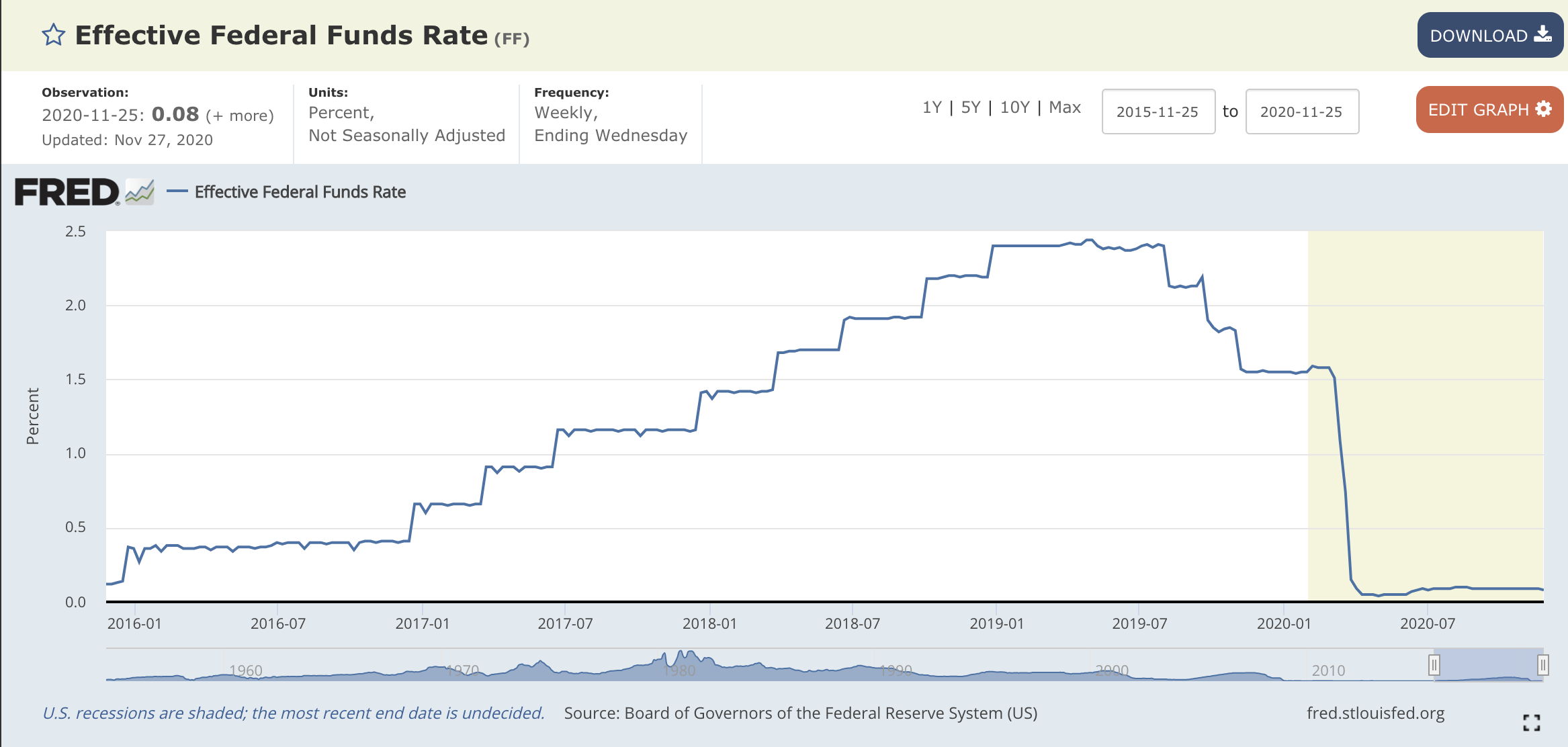Click the fullscreen expand icon

coord(1531,722)
